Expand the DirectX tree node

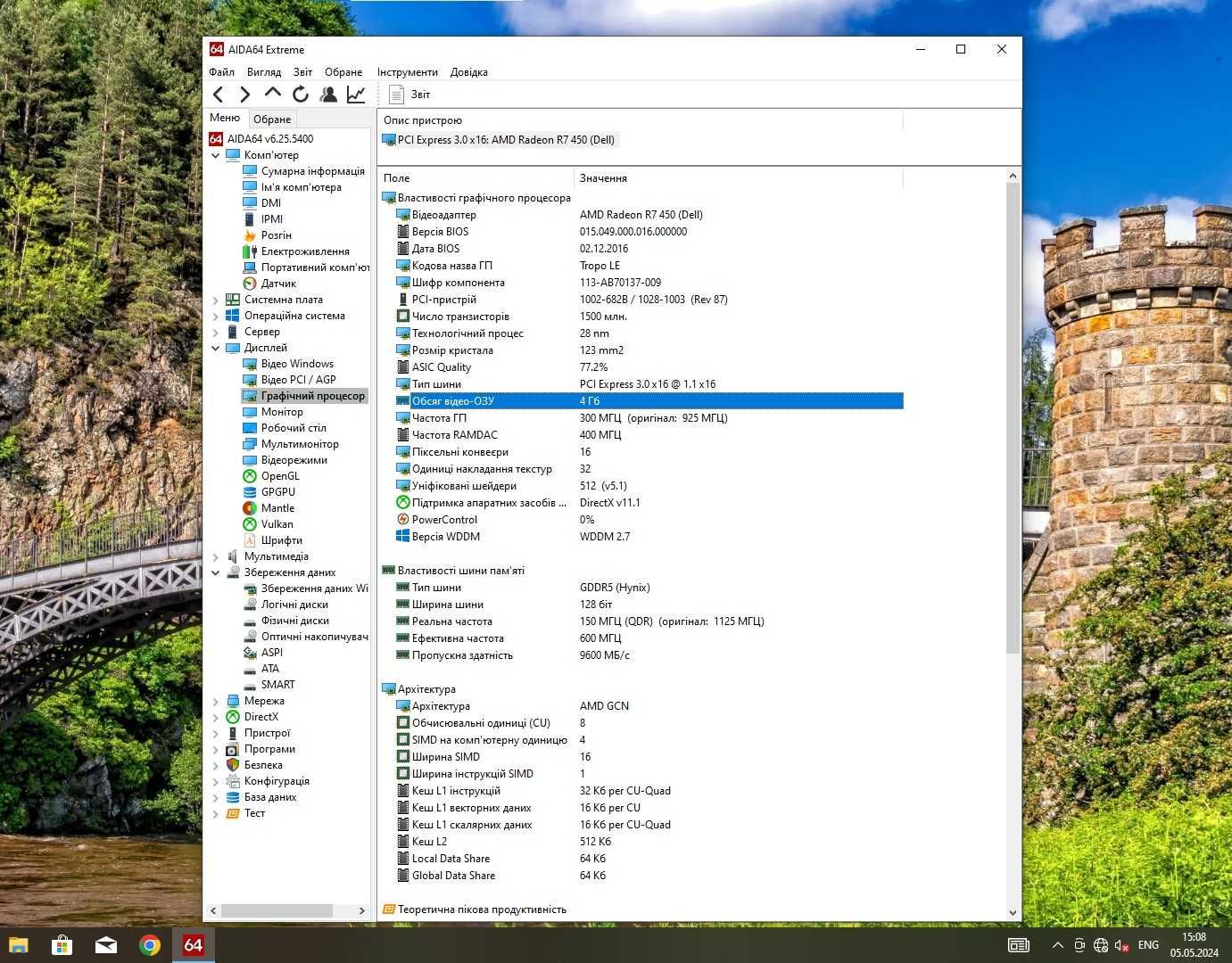(216, 717)
